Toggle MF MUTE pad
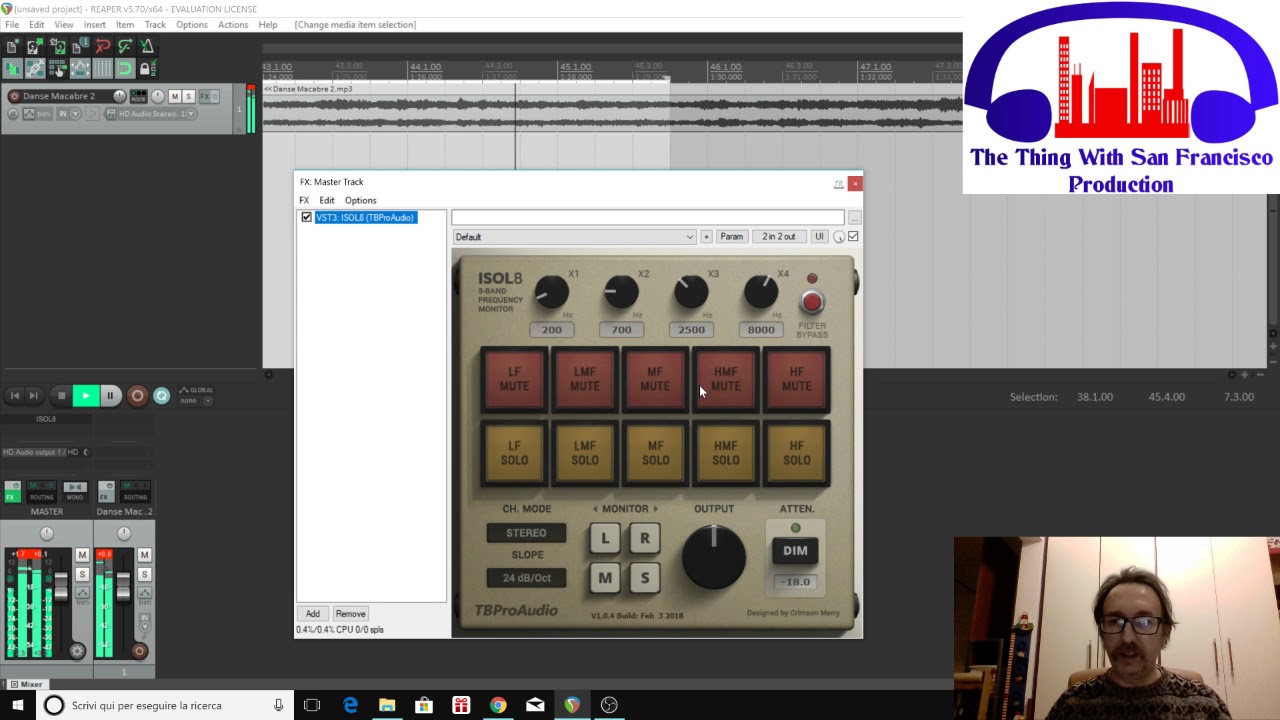 click(x=655, y=379)
